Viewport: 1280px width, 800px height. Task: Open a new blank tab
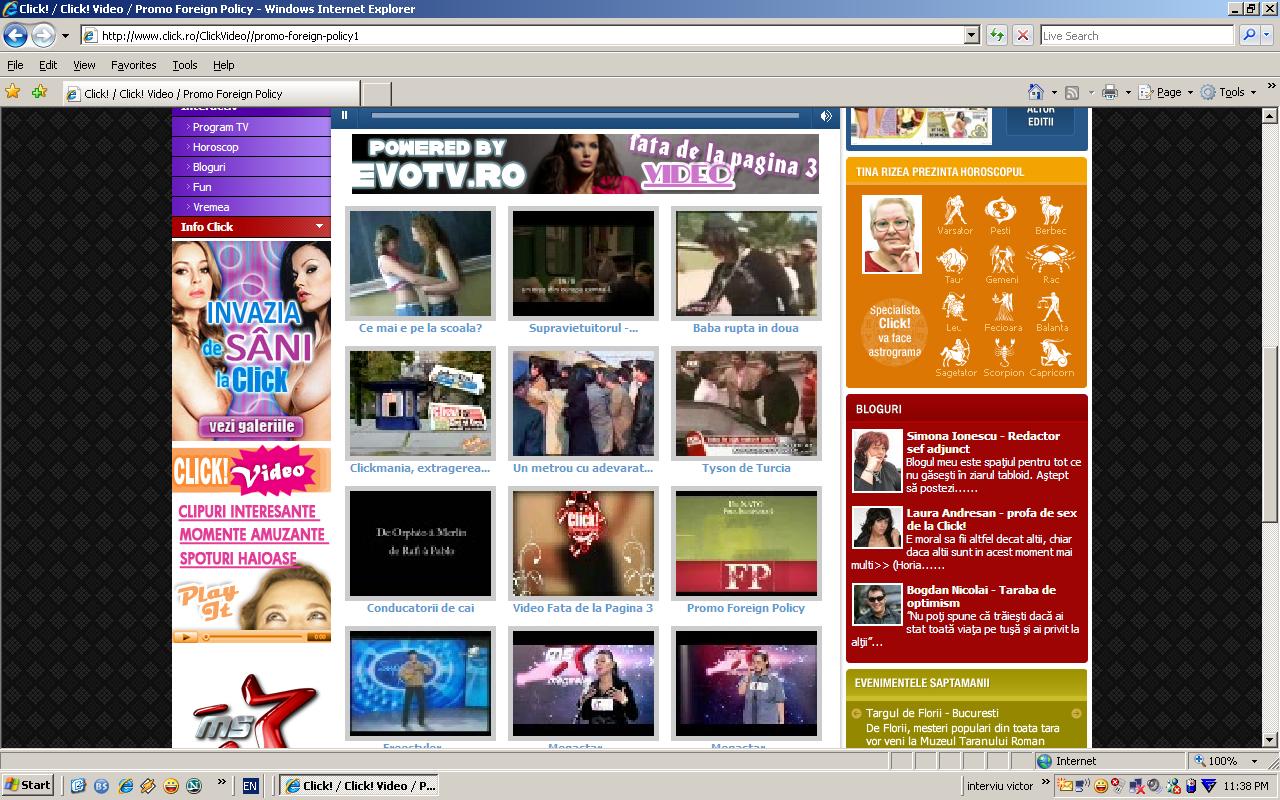tap(375, 94)
